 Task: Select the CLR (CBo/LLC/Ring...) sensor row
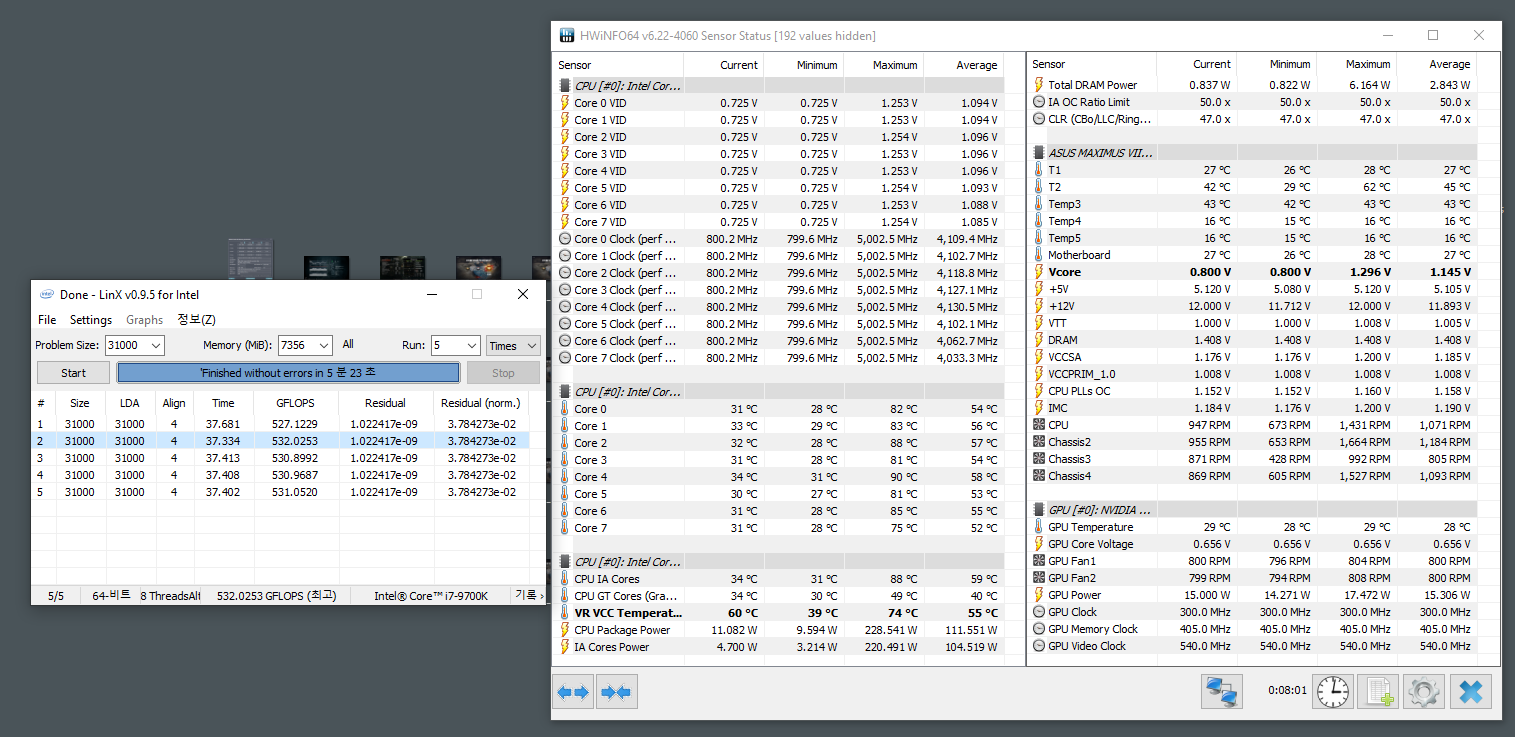pos(1252,119)
